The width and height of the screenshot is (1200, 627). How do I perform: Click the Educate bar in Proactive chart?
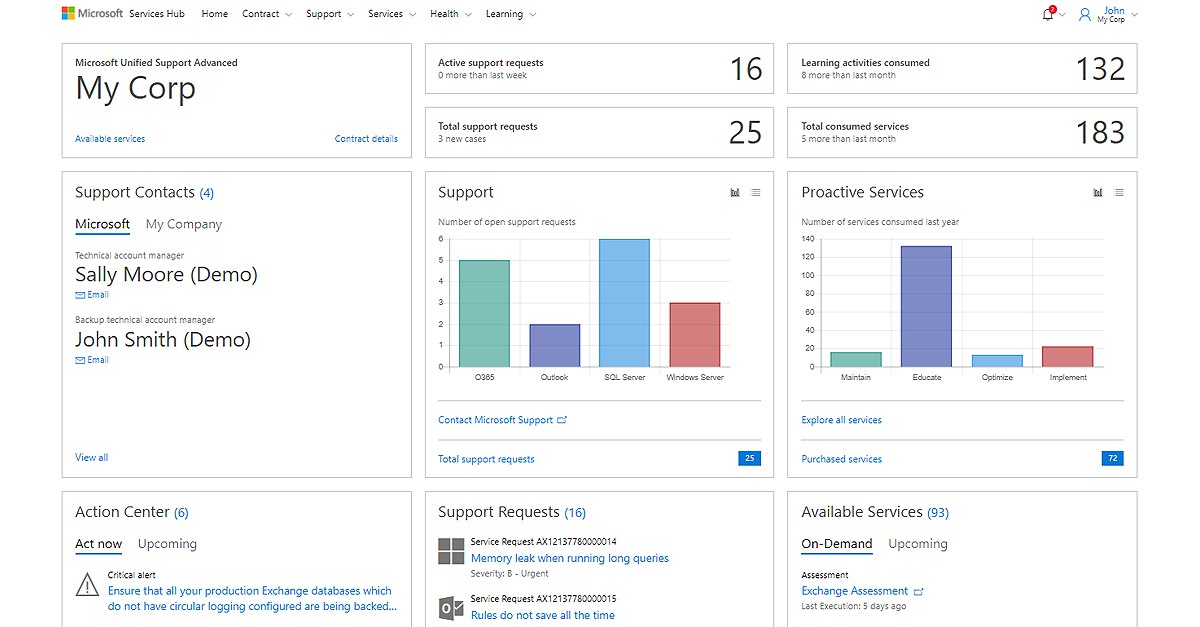coord(926,306)
